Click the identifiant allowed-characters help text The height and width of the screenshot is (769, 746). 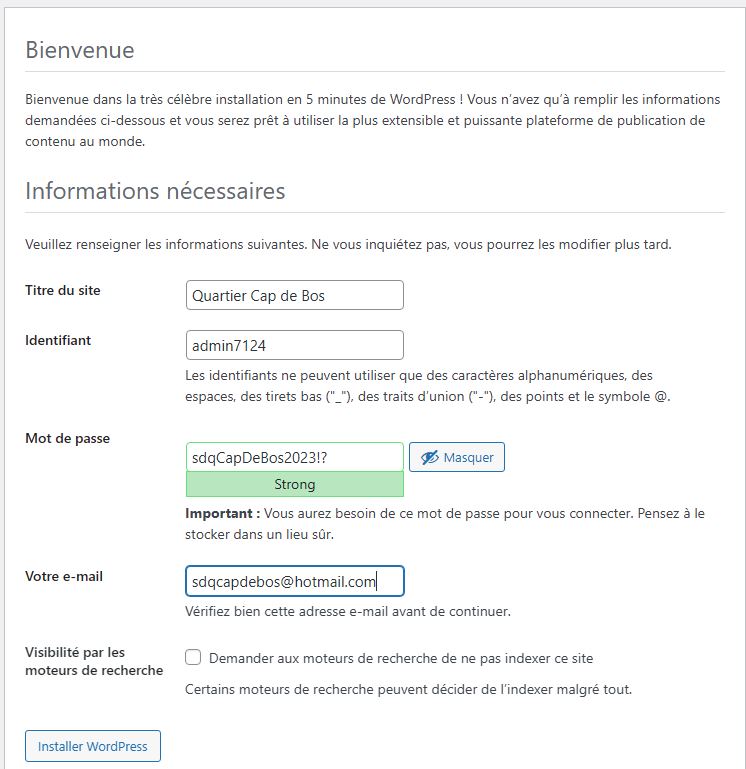[427, 386]
